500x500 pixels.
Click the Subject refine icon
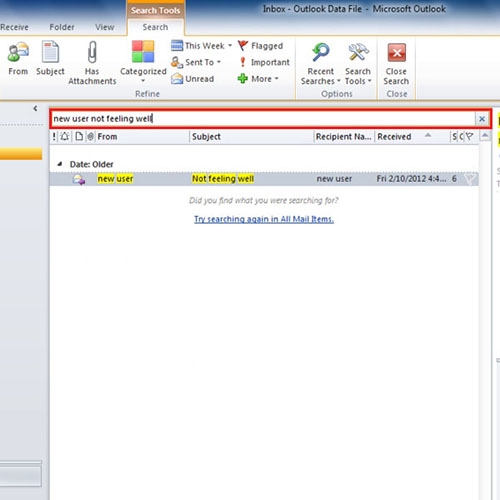click(50, 52)
